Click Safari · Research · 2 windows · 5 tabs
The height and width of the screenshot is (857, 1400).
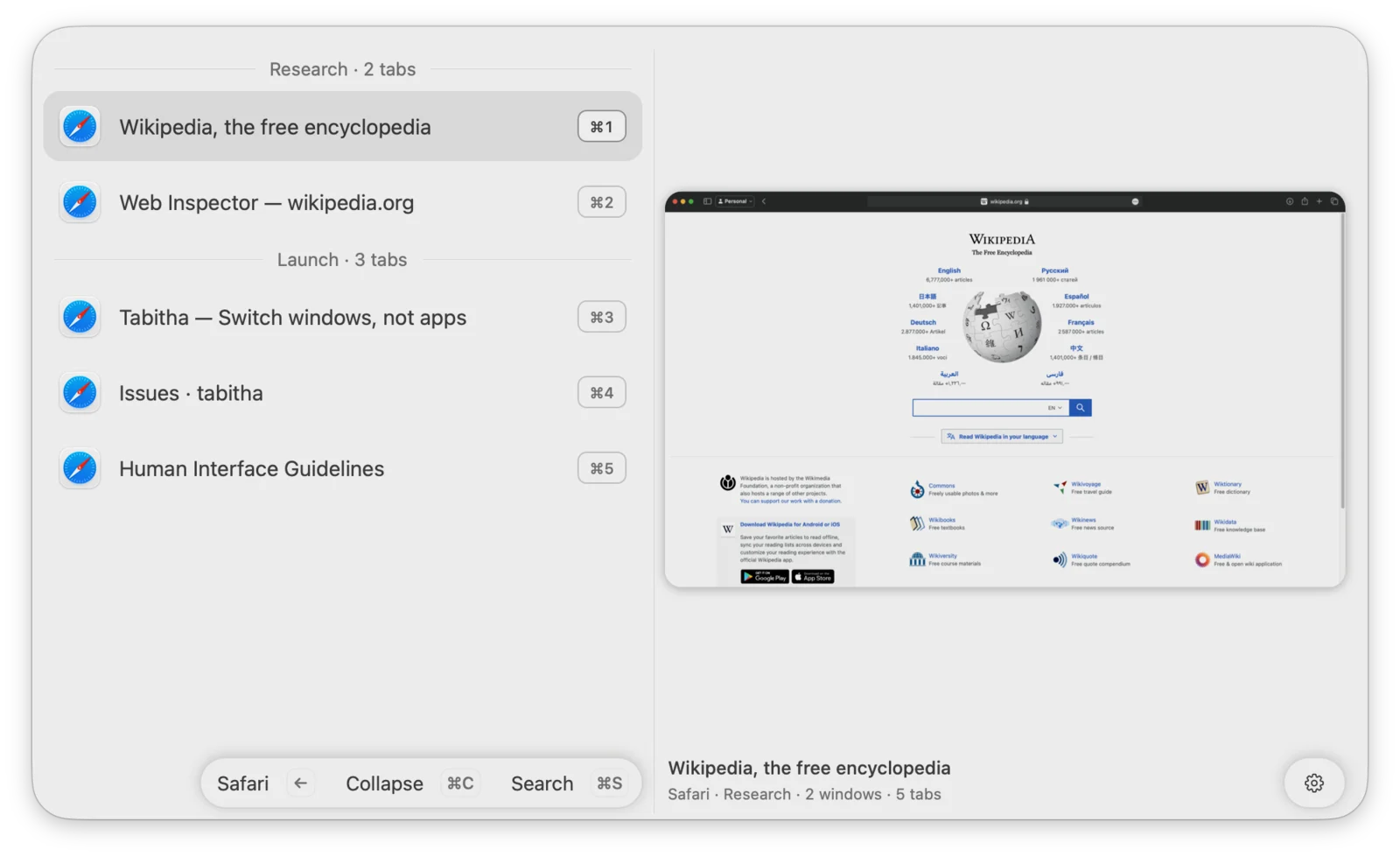pos(804,794)
